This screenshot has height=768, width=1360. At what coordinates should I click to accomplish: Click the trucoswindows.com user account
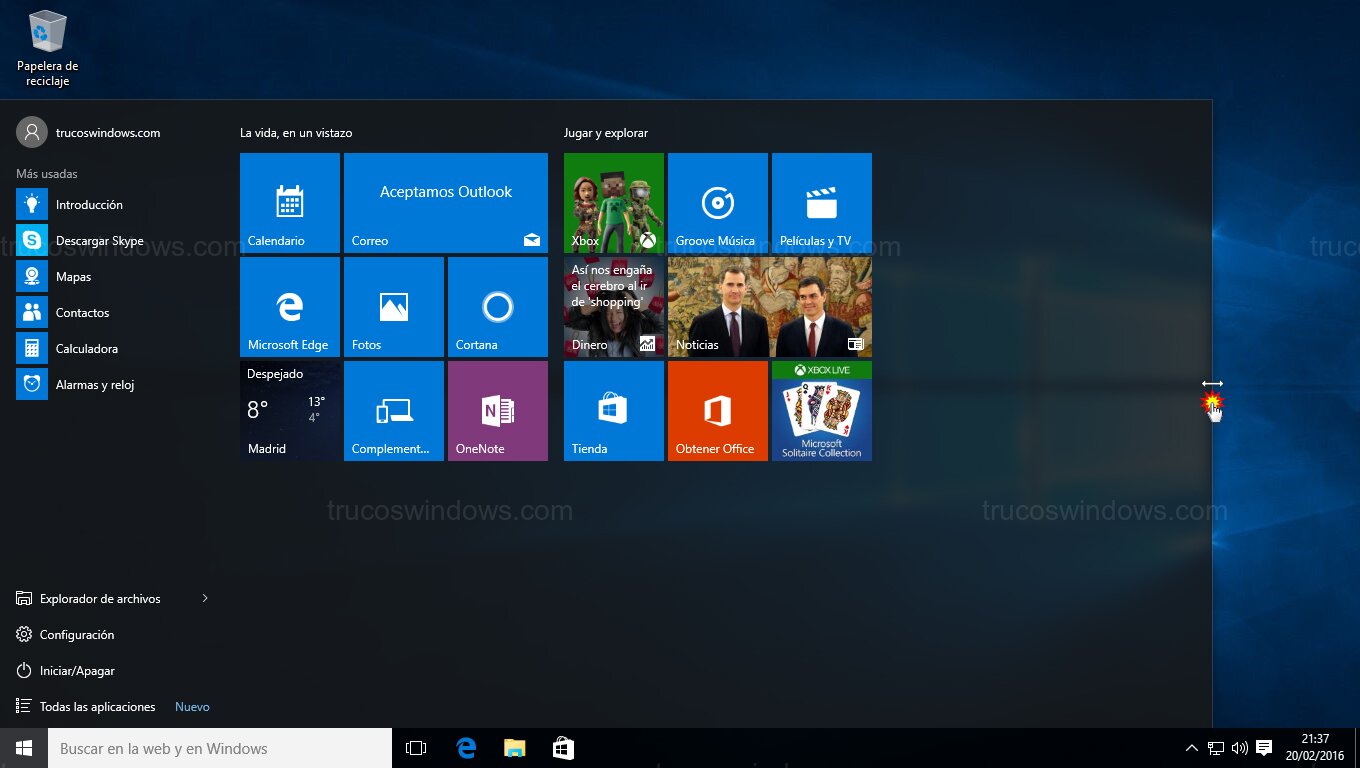tap(107, 133)
